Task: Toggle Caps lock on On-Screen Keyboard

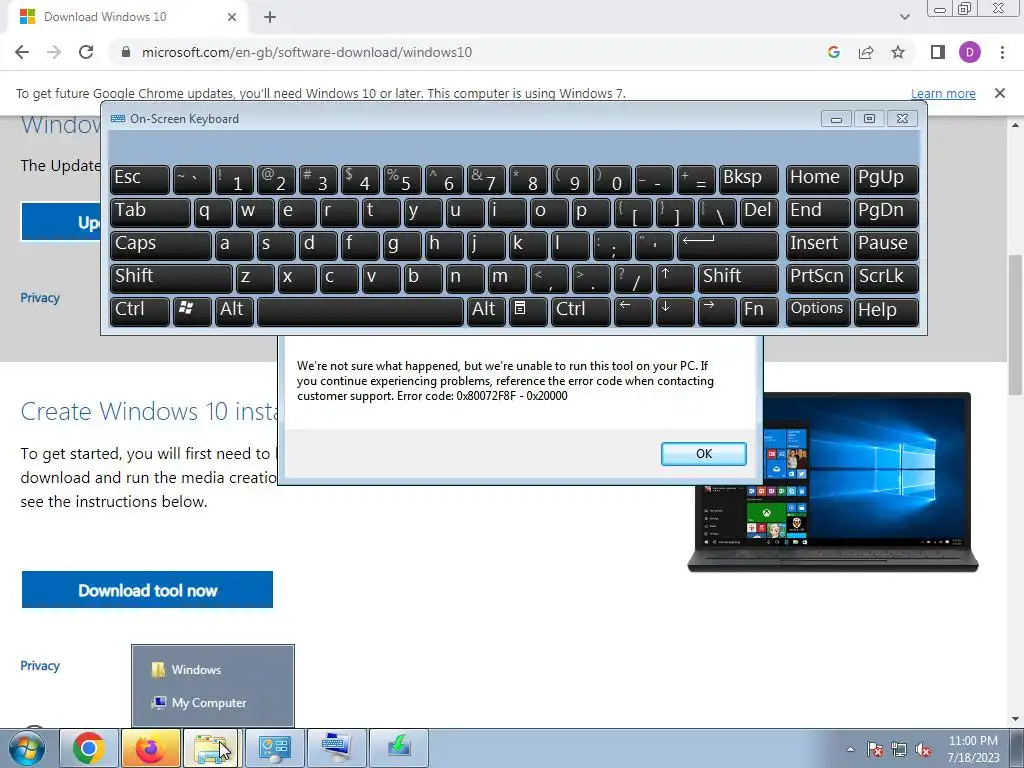Action: tap(161, 246)
